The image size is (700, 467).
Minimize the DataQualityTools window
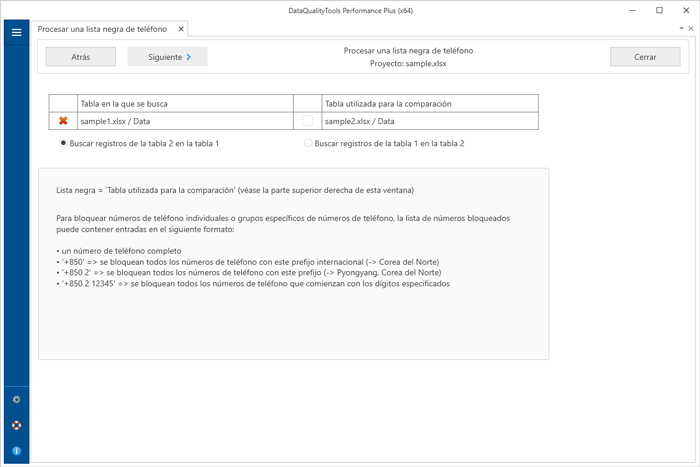coord(633,10)
